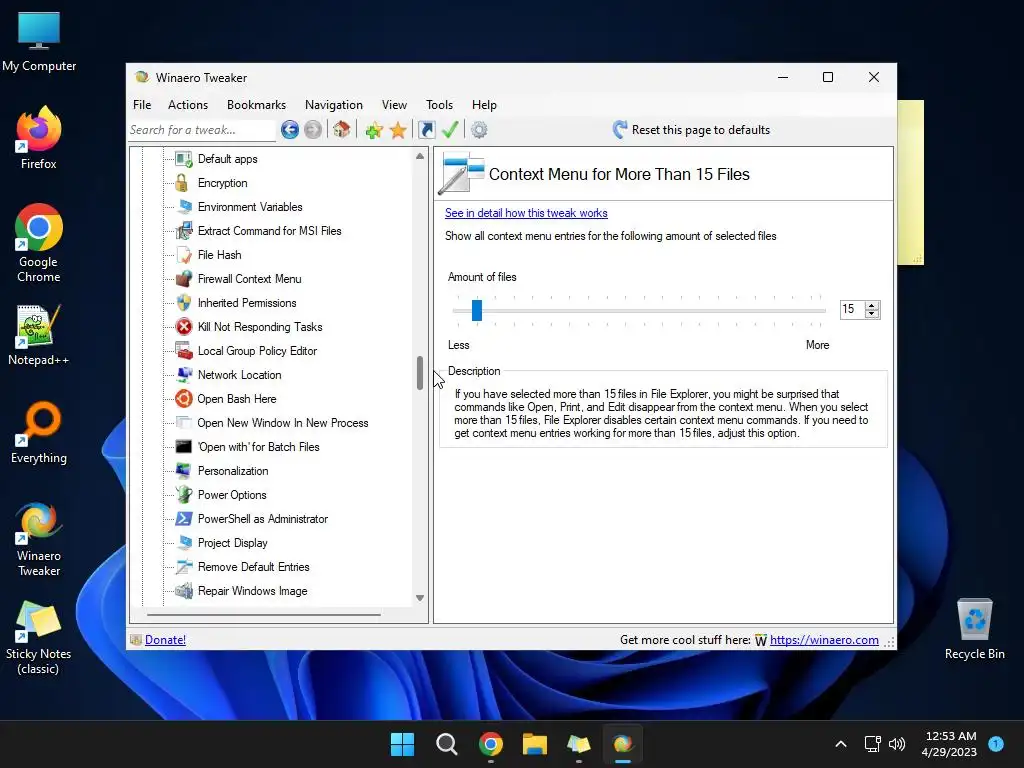Screen dimensions: 1024x768
Task: Click the Search for a tweak field
Action: tap(202, 130)
